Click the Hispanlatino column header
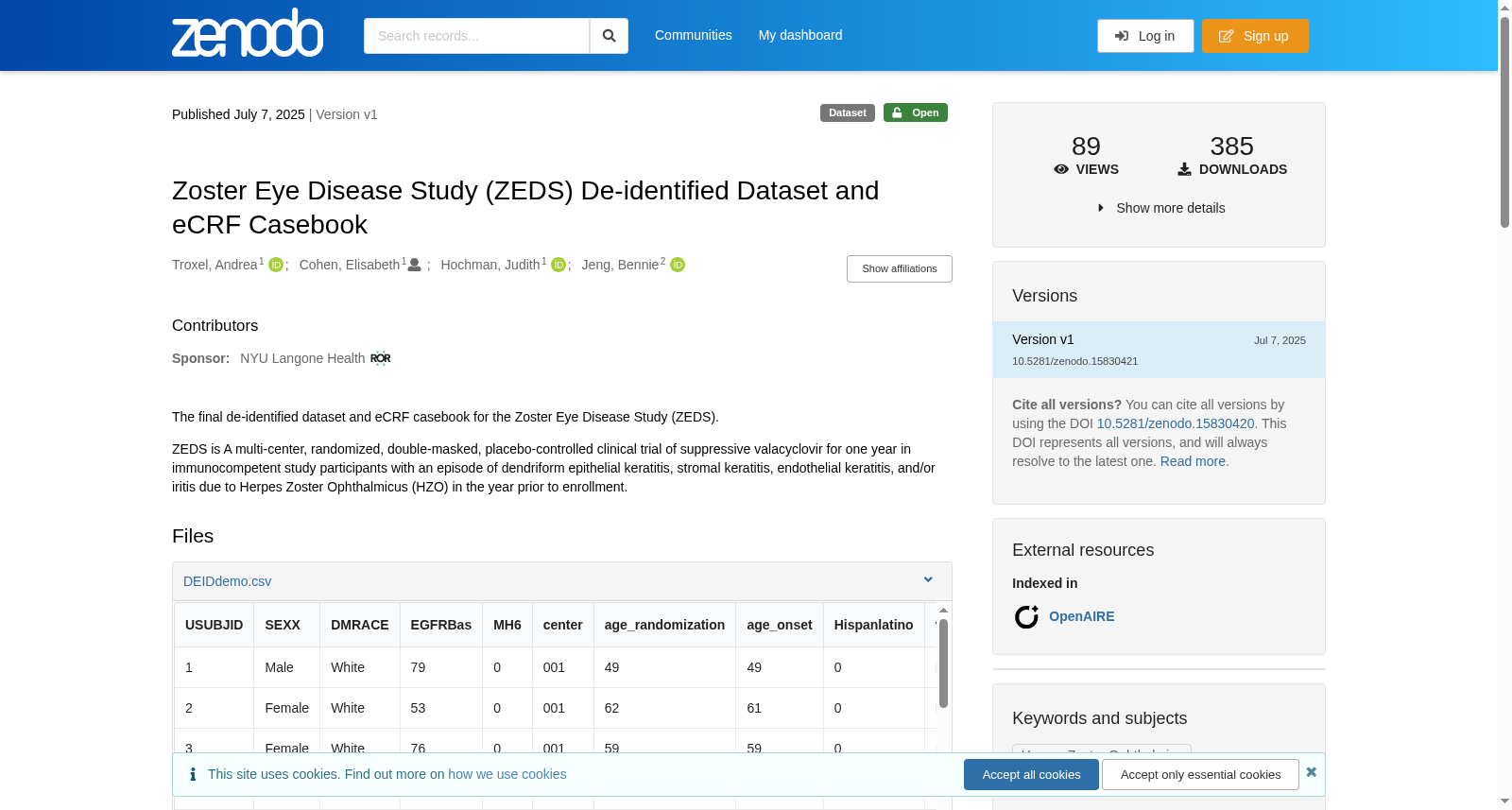Screen dimensions: 1512x810 click(x=874, y=625)
